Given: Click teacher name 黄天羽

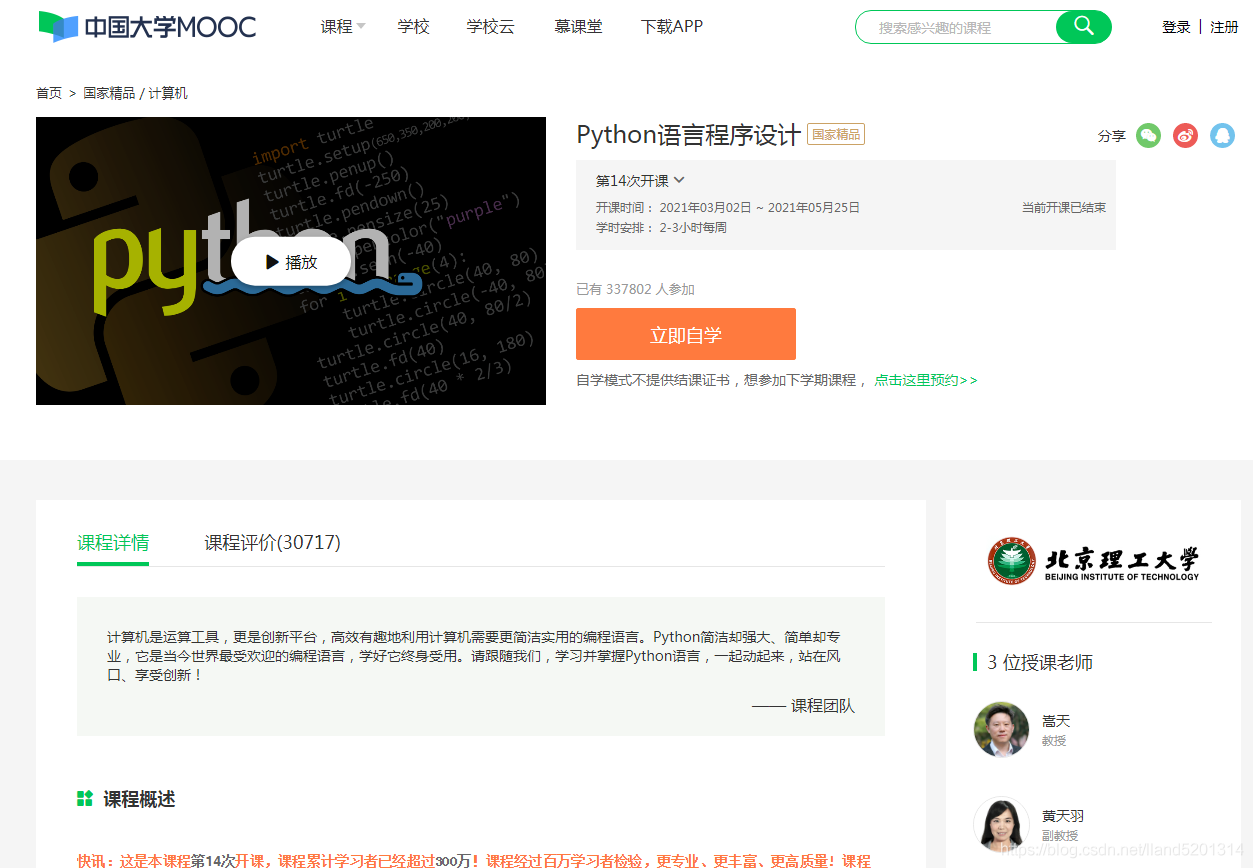Looking at the screenshot, I should (x=1063, y=816).
